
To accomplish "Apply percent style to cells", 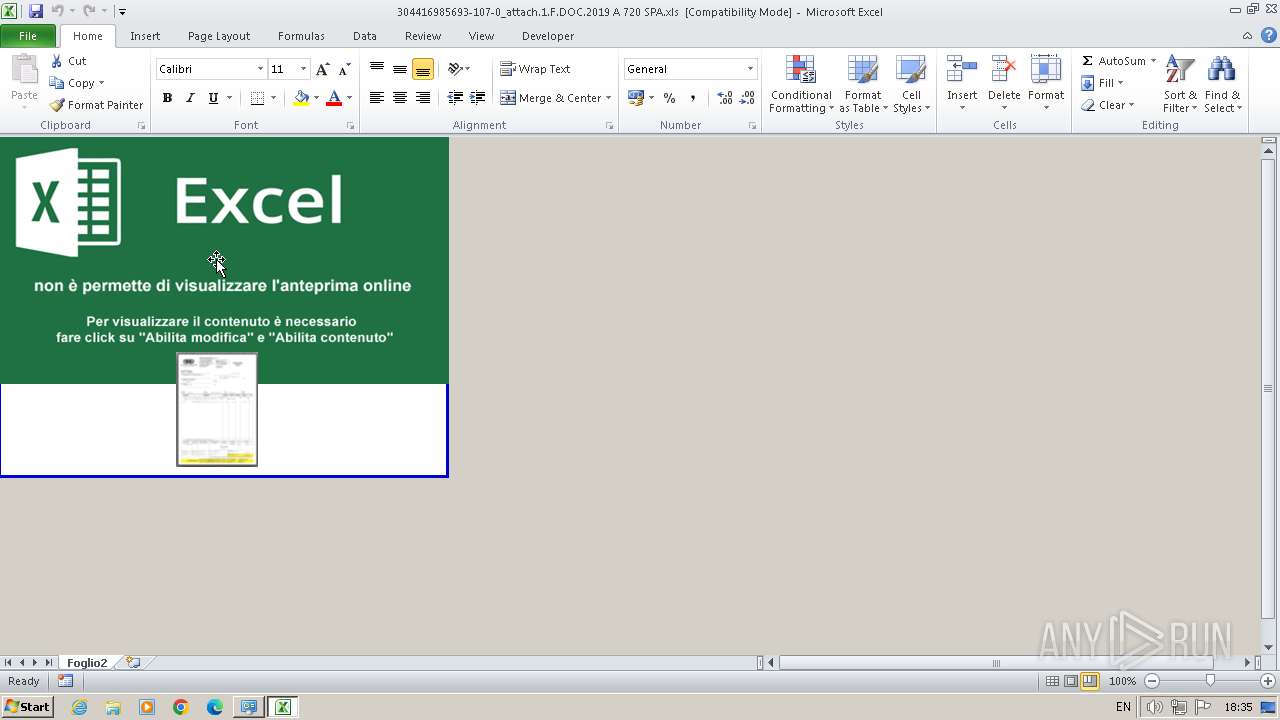I will pyautogui.click(x=669, y=98).
